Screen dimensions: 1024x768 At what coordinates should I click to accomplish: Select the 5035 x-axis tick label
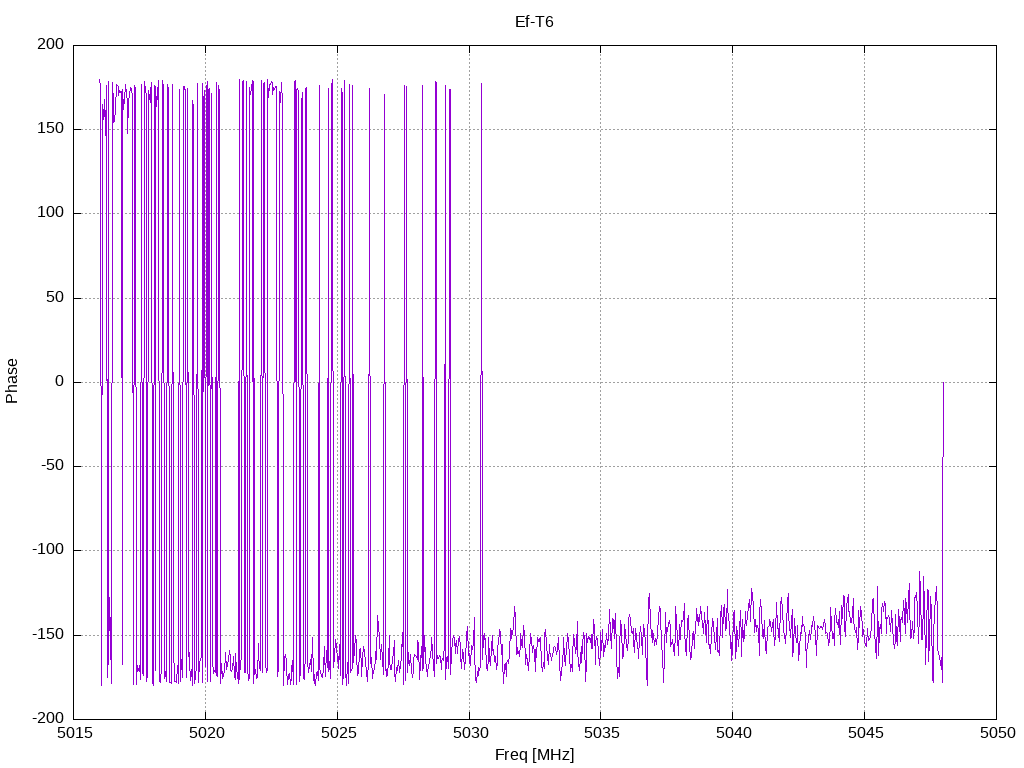[x=600, y=733]
